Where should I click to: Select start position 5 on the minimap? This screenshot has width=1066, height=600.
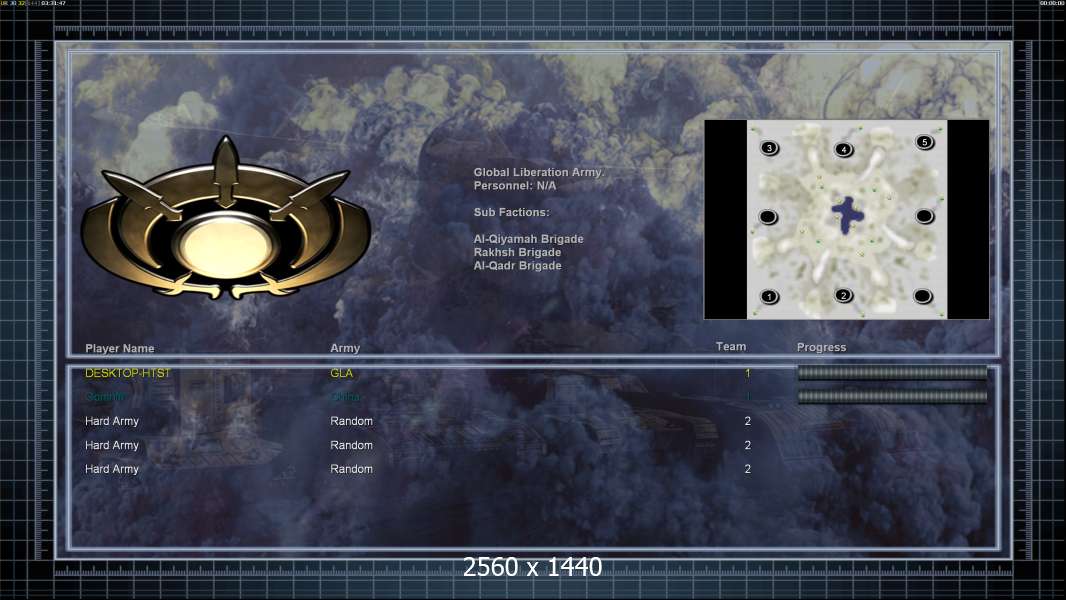924,141
